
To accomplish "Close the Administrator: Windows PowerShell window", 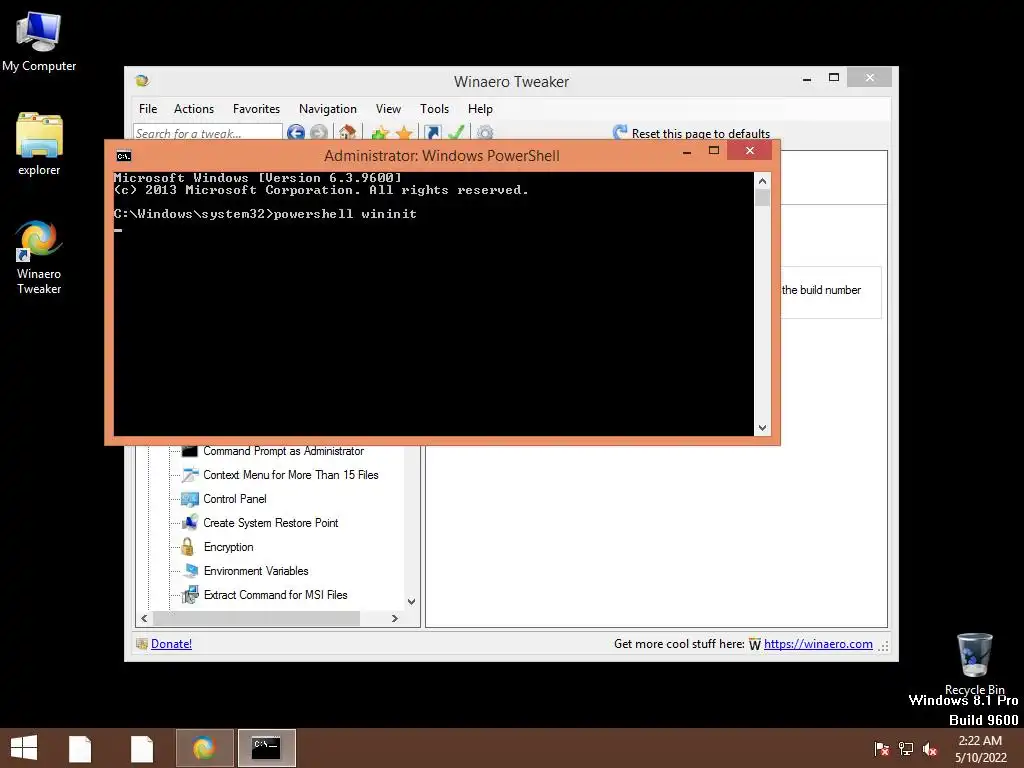I will point(750,151).
